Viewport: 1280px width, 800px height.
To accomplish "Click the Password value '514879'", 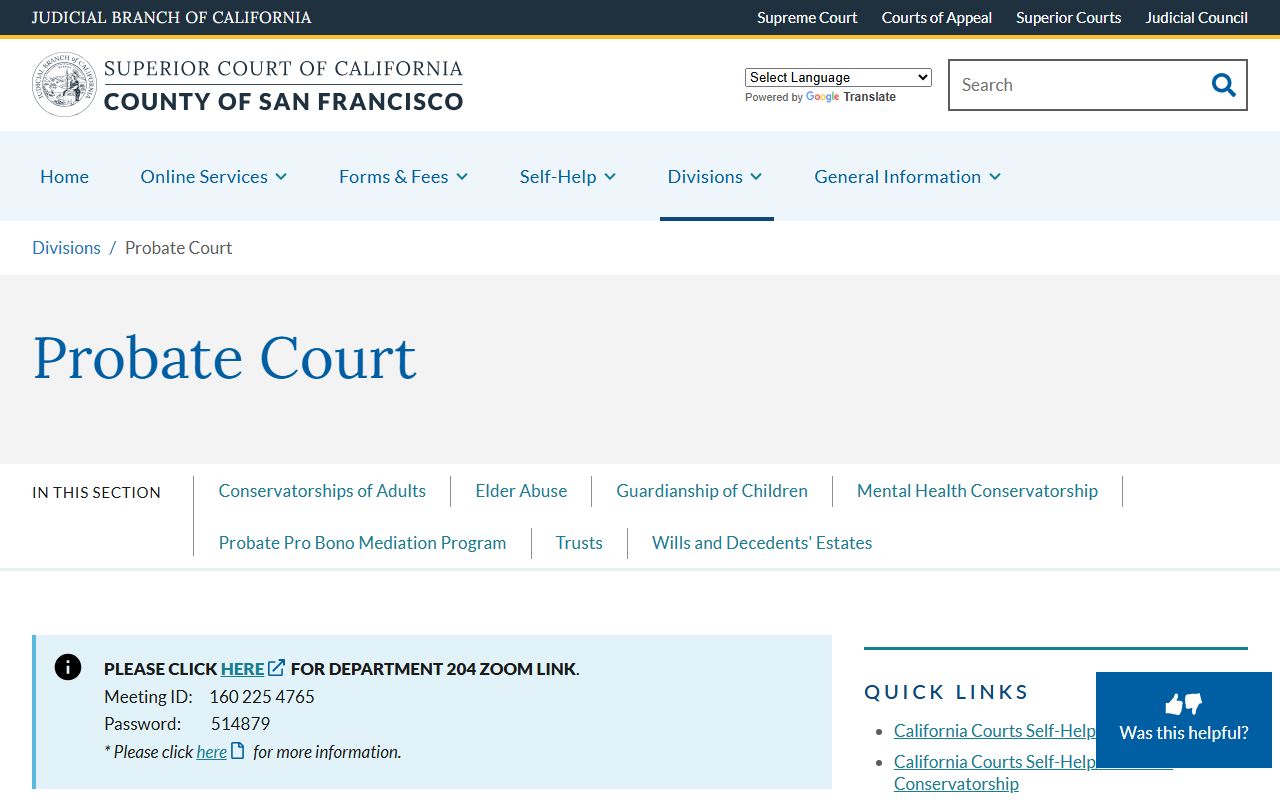I will [x=240, y=724].
